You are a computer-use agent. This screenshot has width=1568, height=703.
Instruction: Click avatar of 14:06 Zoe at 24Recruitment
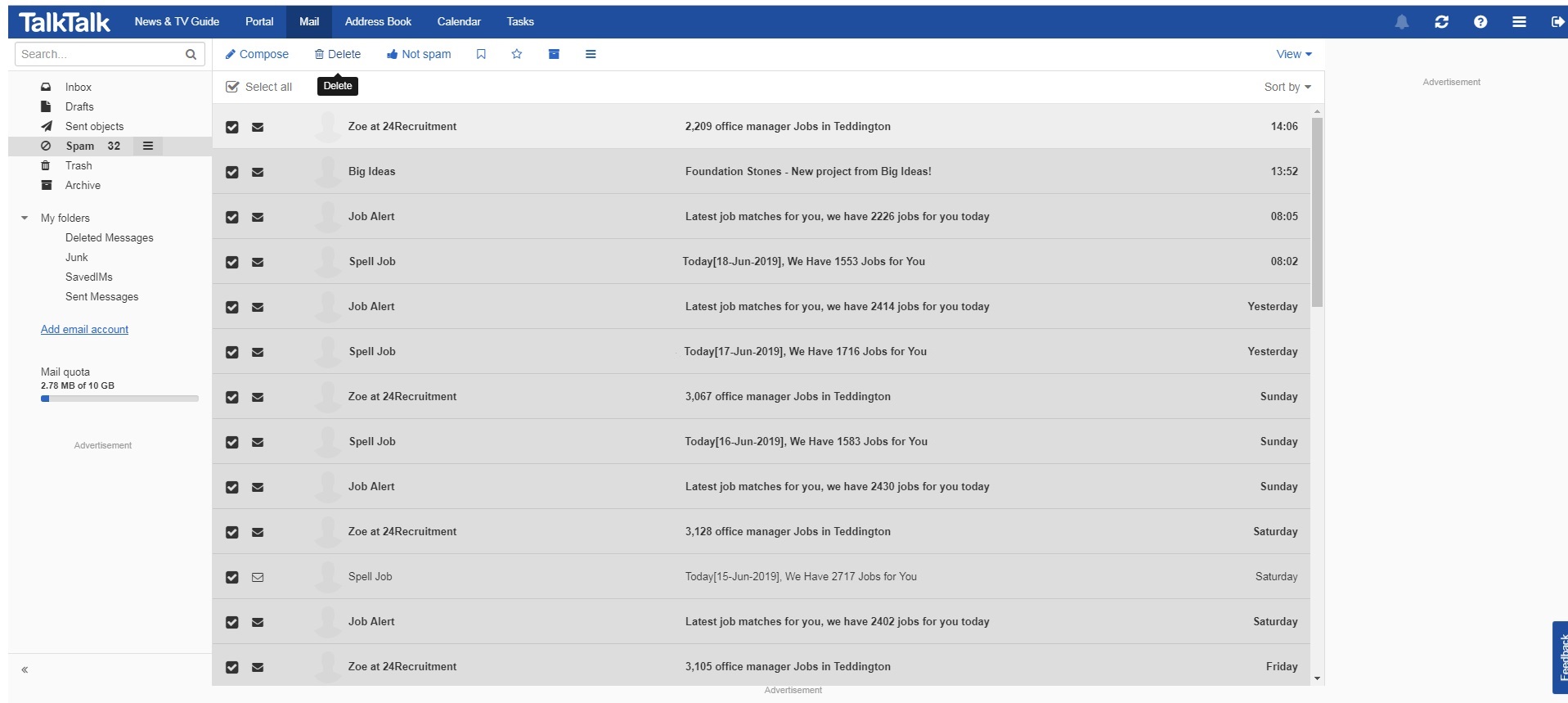328,127
